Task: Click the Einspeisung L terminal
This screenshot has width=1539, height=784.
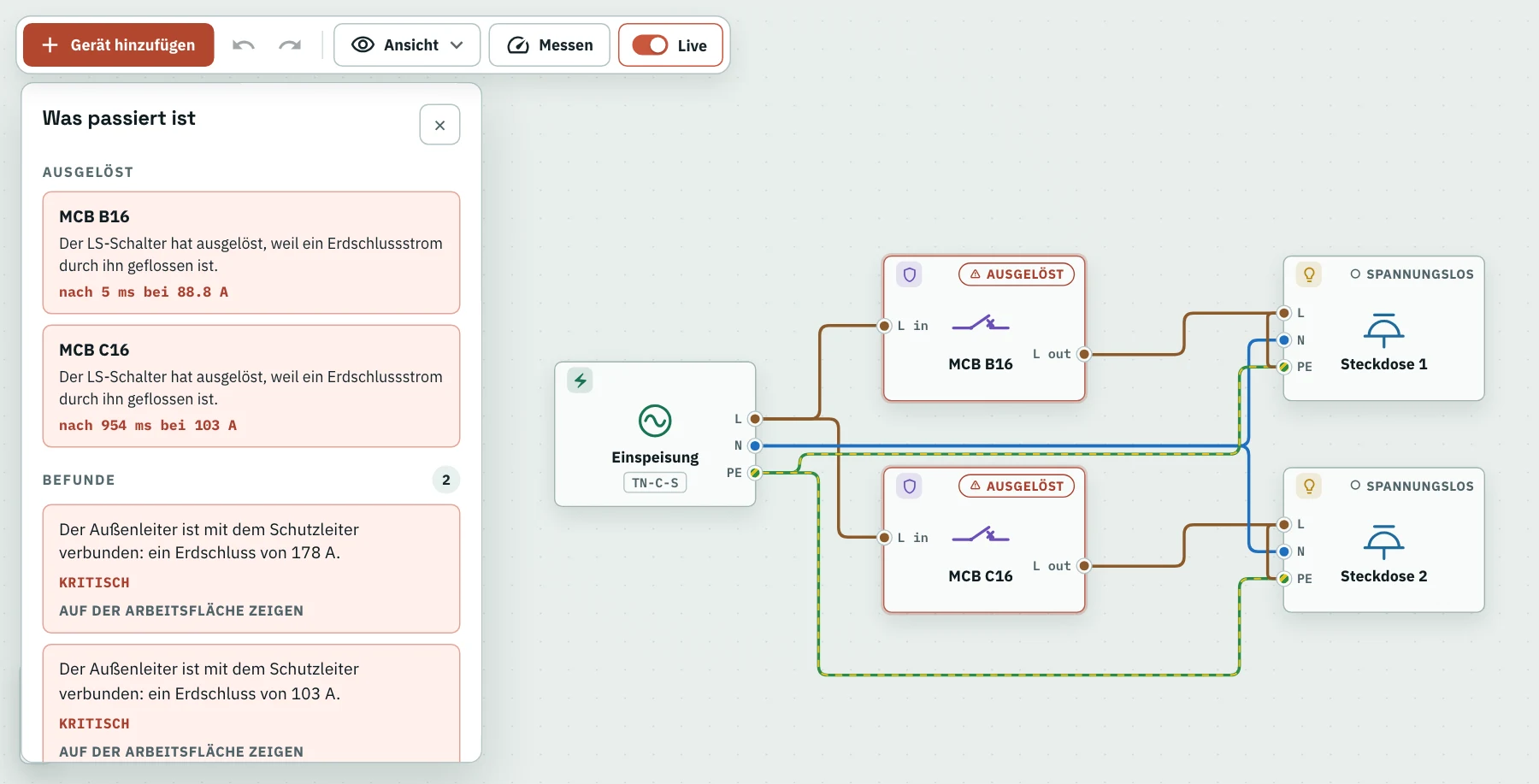Action: [754, 419]
